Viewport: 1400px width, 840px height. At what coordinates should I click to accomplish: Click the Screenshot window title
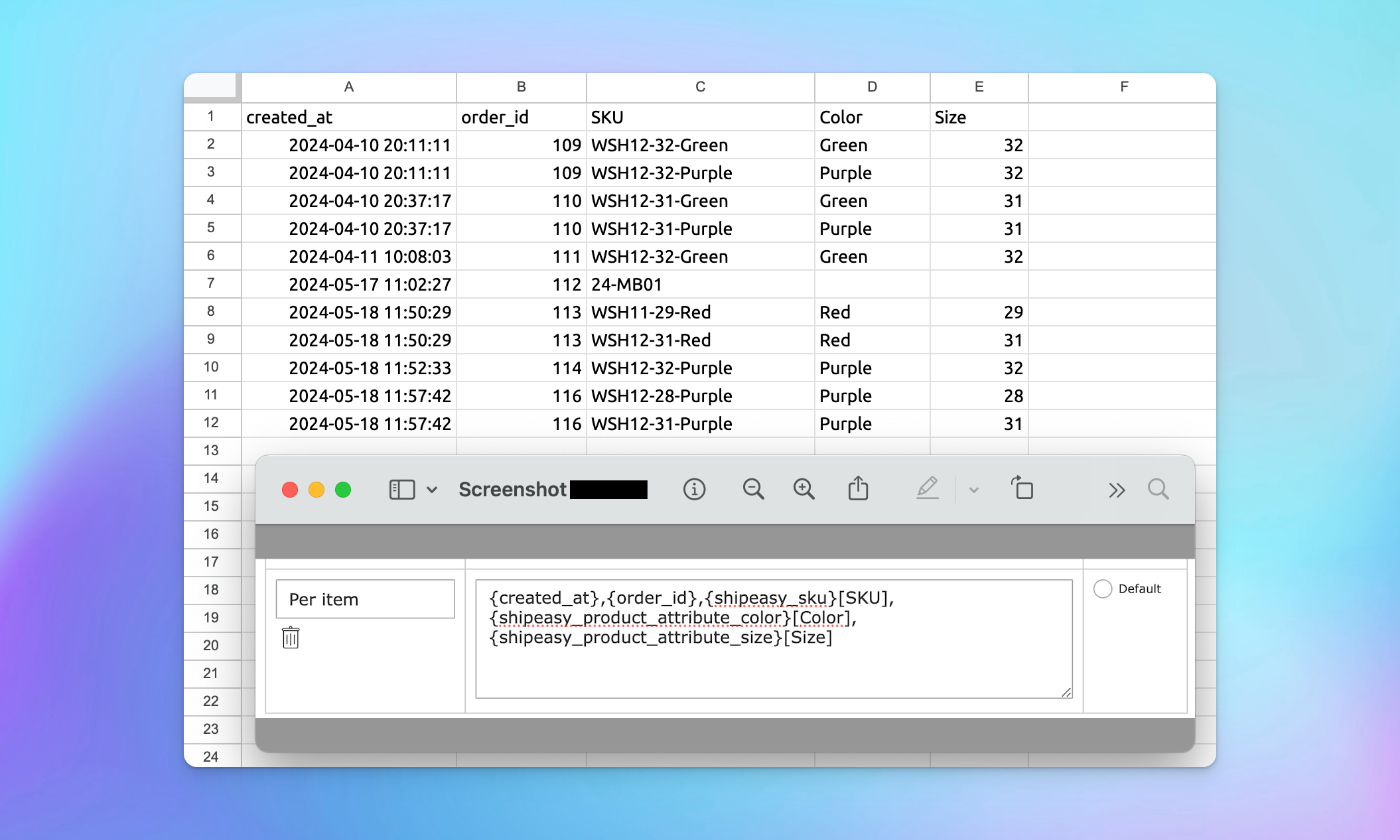512,490
